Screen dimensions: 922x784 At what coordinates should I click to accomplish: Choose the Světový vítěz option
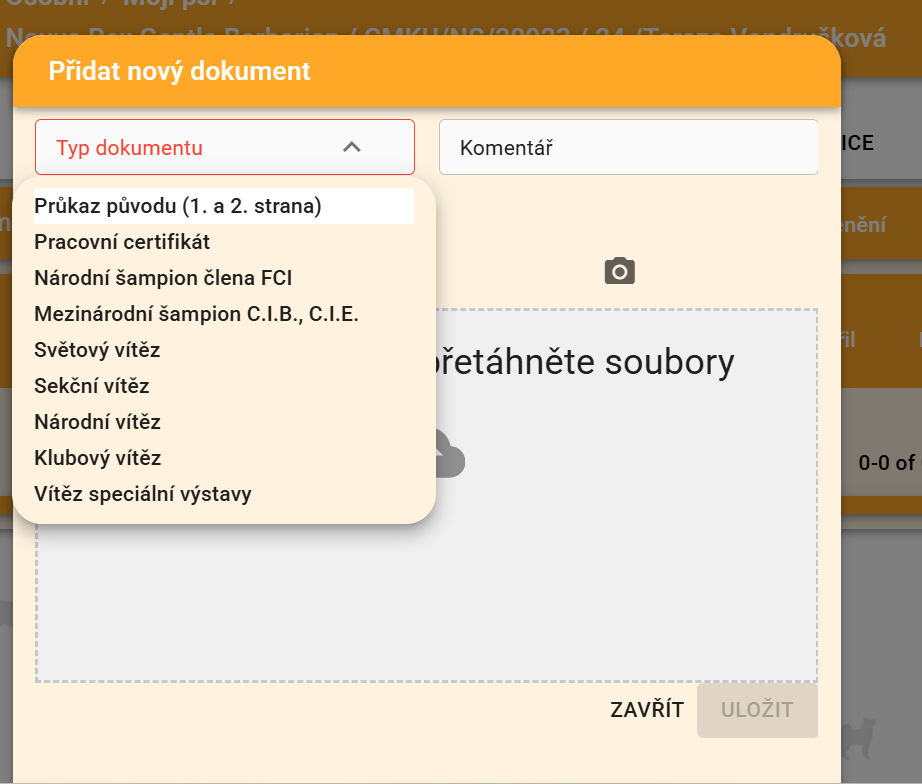pos(97,350)
